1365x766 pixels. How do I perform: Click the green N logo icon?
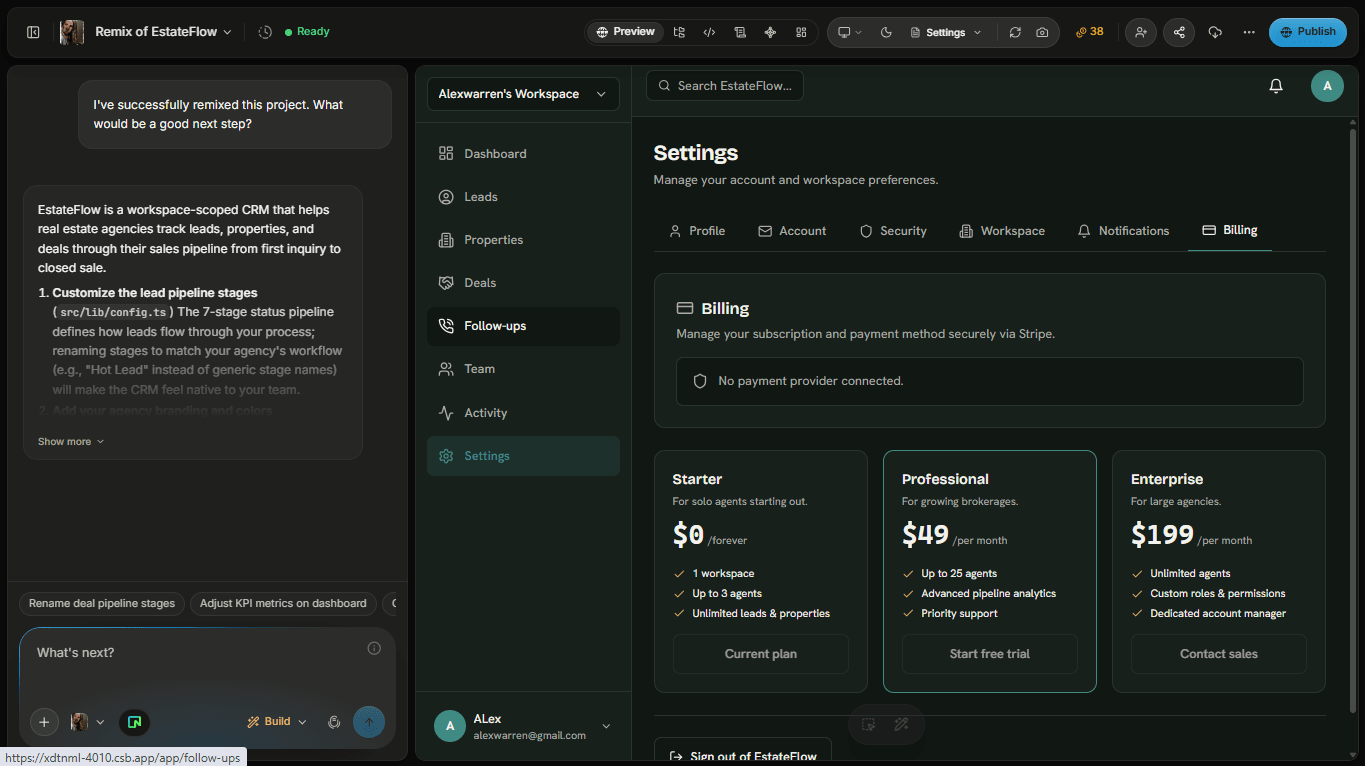point(134,722)
